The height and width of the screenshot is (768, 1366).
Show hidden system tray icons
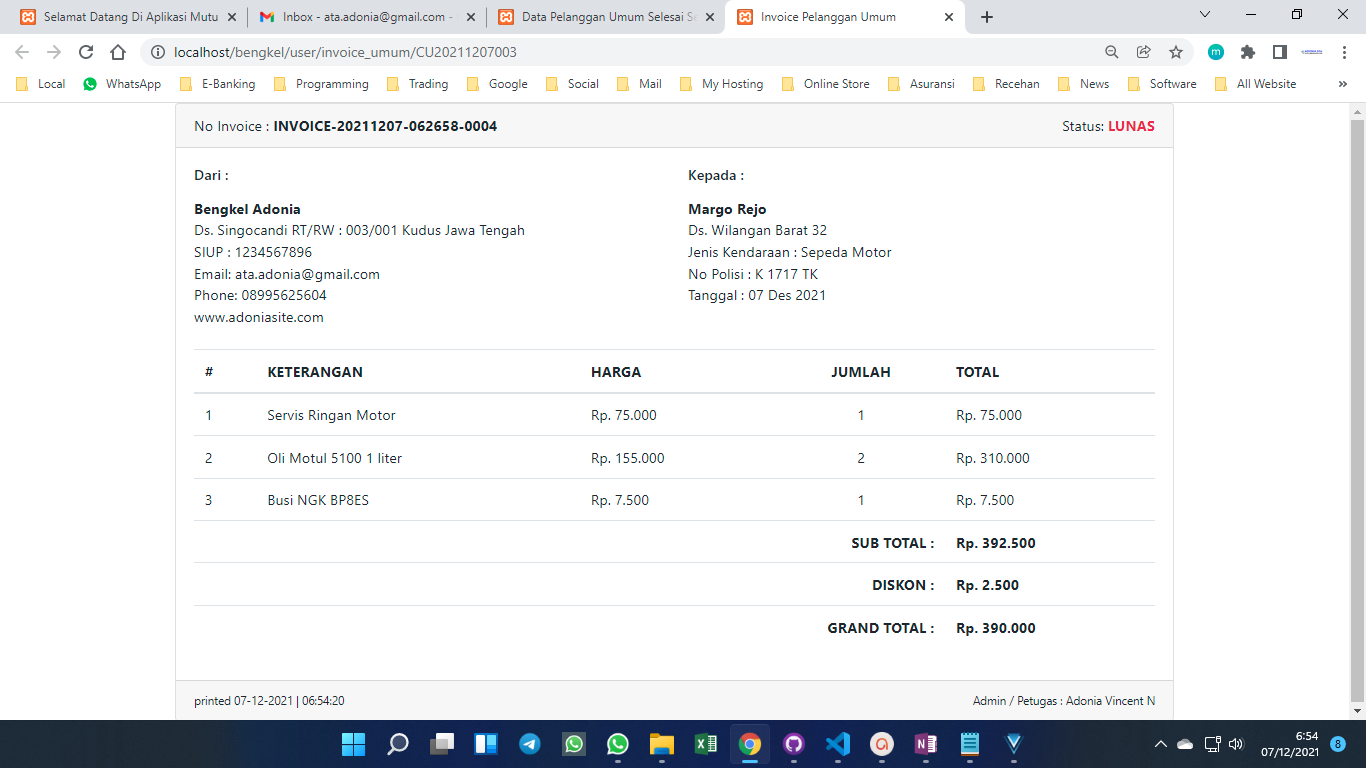tap(1160, 744)
